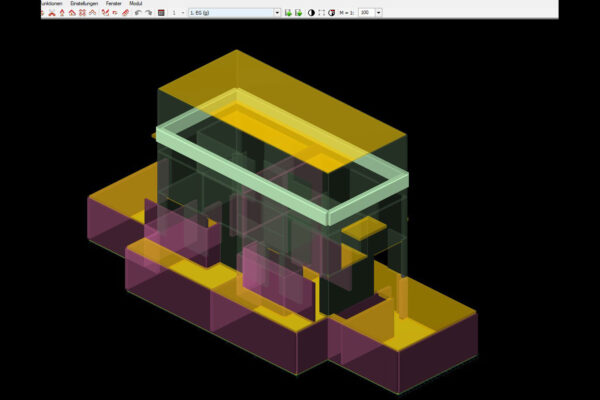Open the scale dropdown arrow
Viewport: 600px width, 400px height.
coord(379,13)
